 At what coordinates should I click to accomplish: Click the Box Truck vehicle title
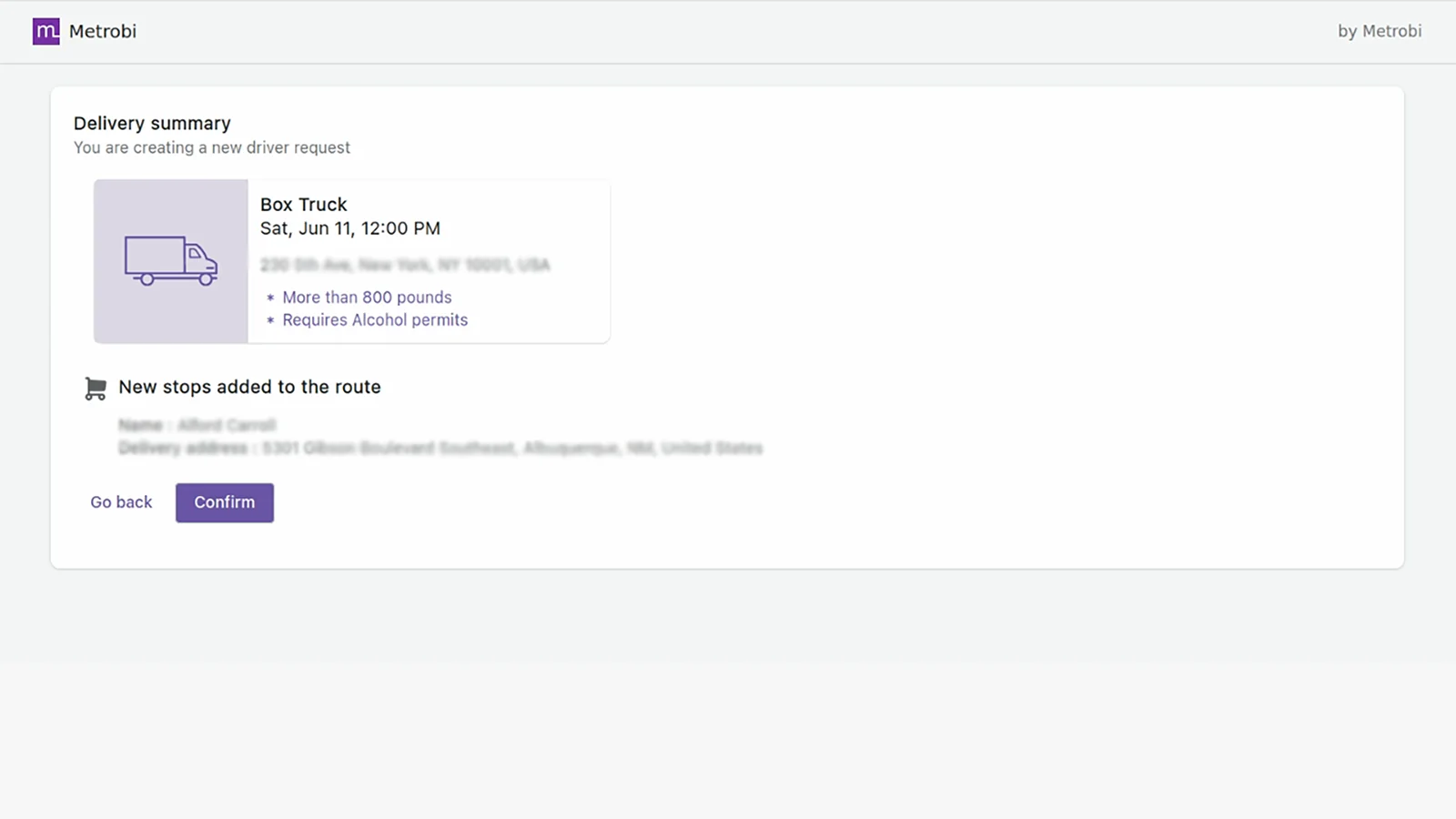[x=304, y=205]
